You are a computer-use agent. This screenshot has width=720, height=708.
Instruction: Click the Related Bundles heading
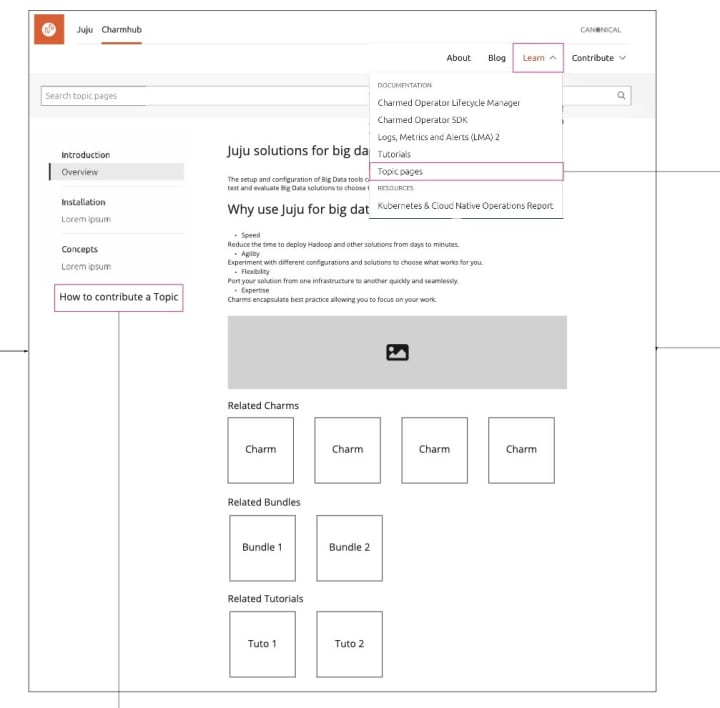[x=264, y=502]
